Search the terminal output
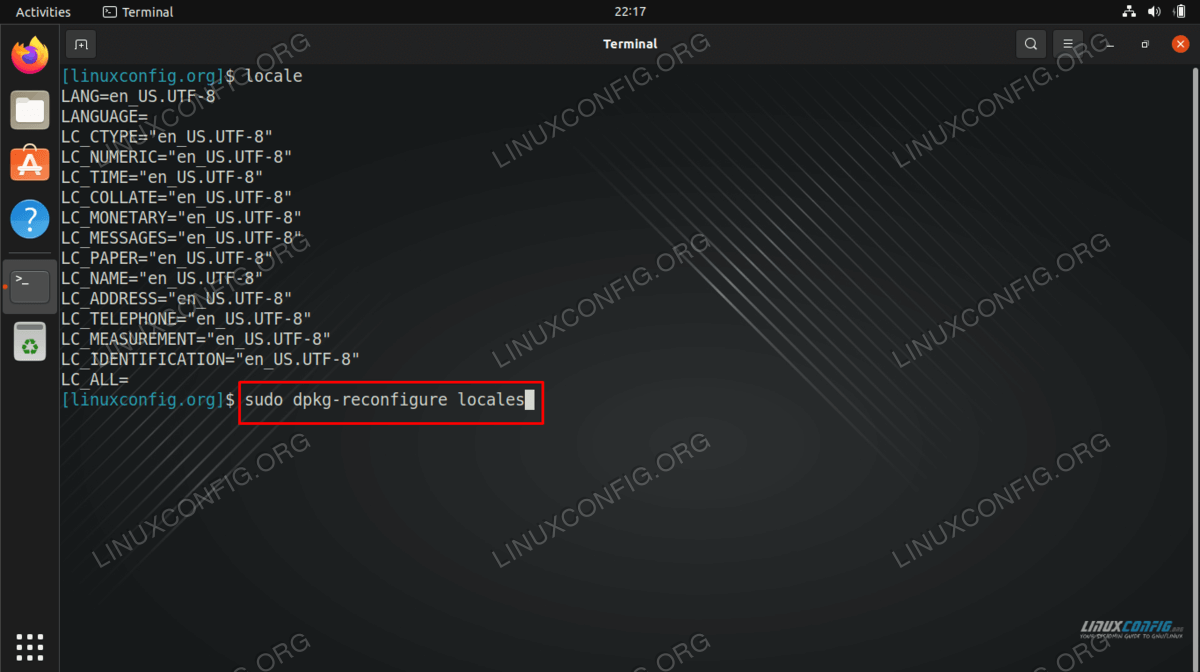Viewport: 1200px width, 672px height. click(1030, 44)
